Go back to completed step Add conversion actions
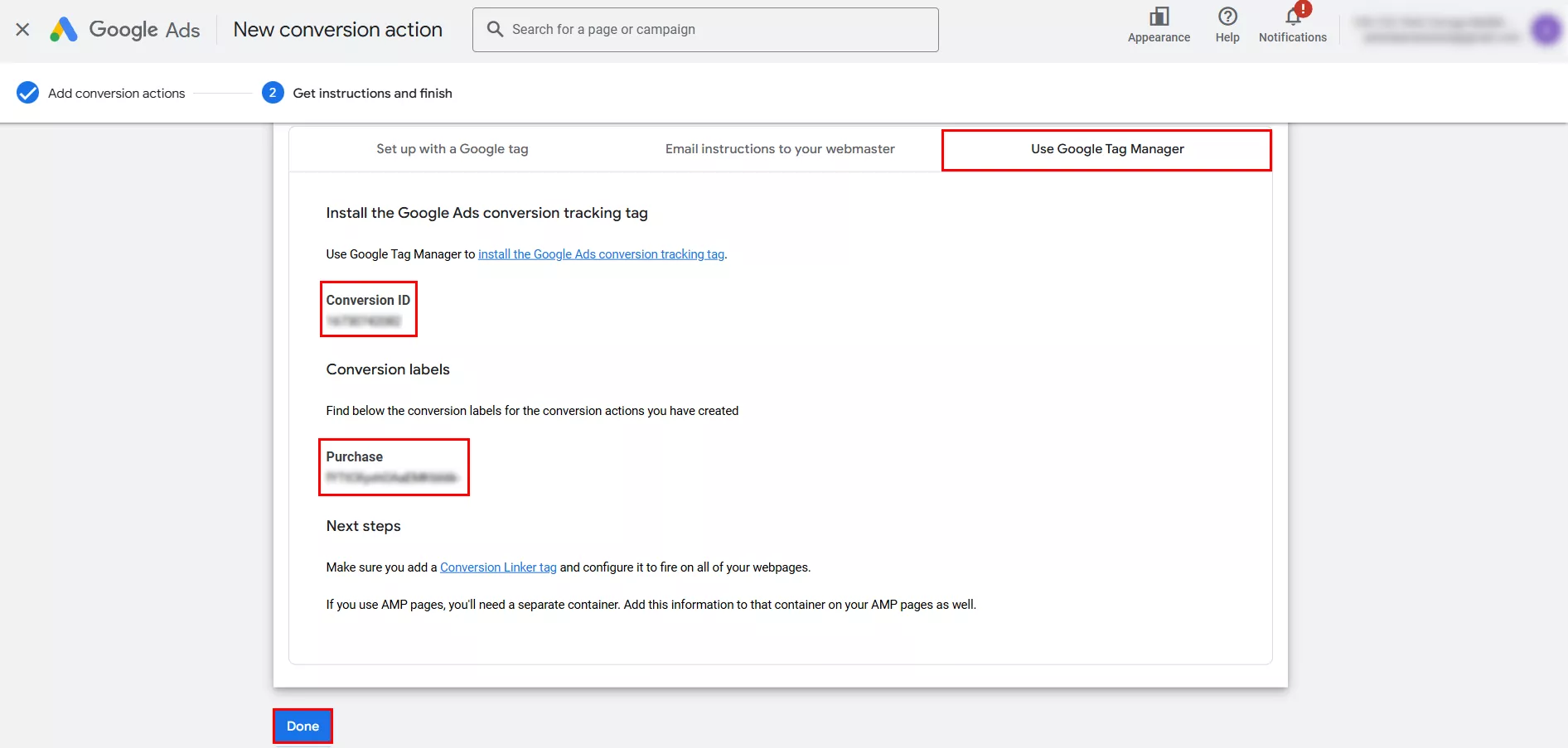 pos(116,94)
